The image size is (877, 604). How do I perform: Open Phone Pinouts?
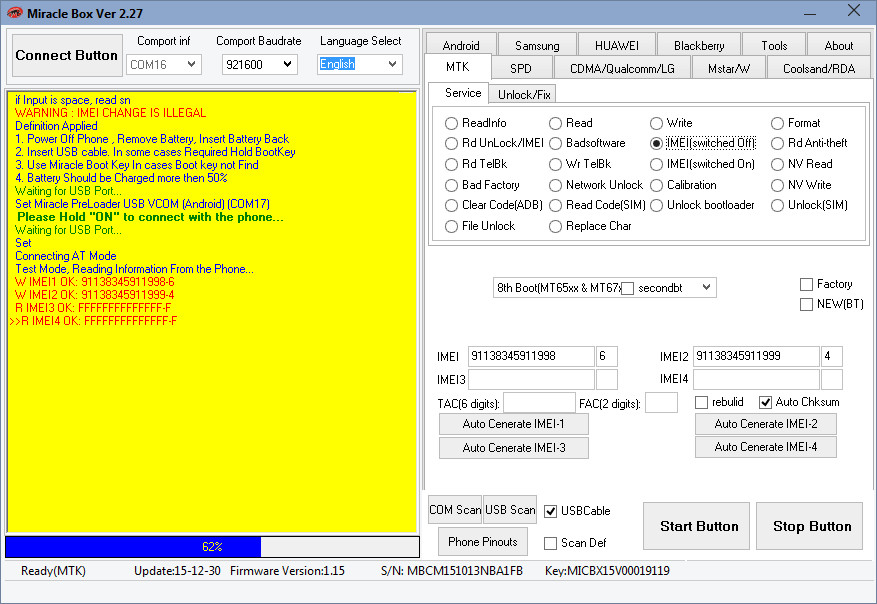(483, 542)
